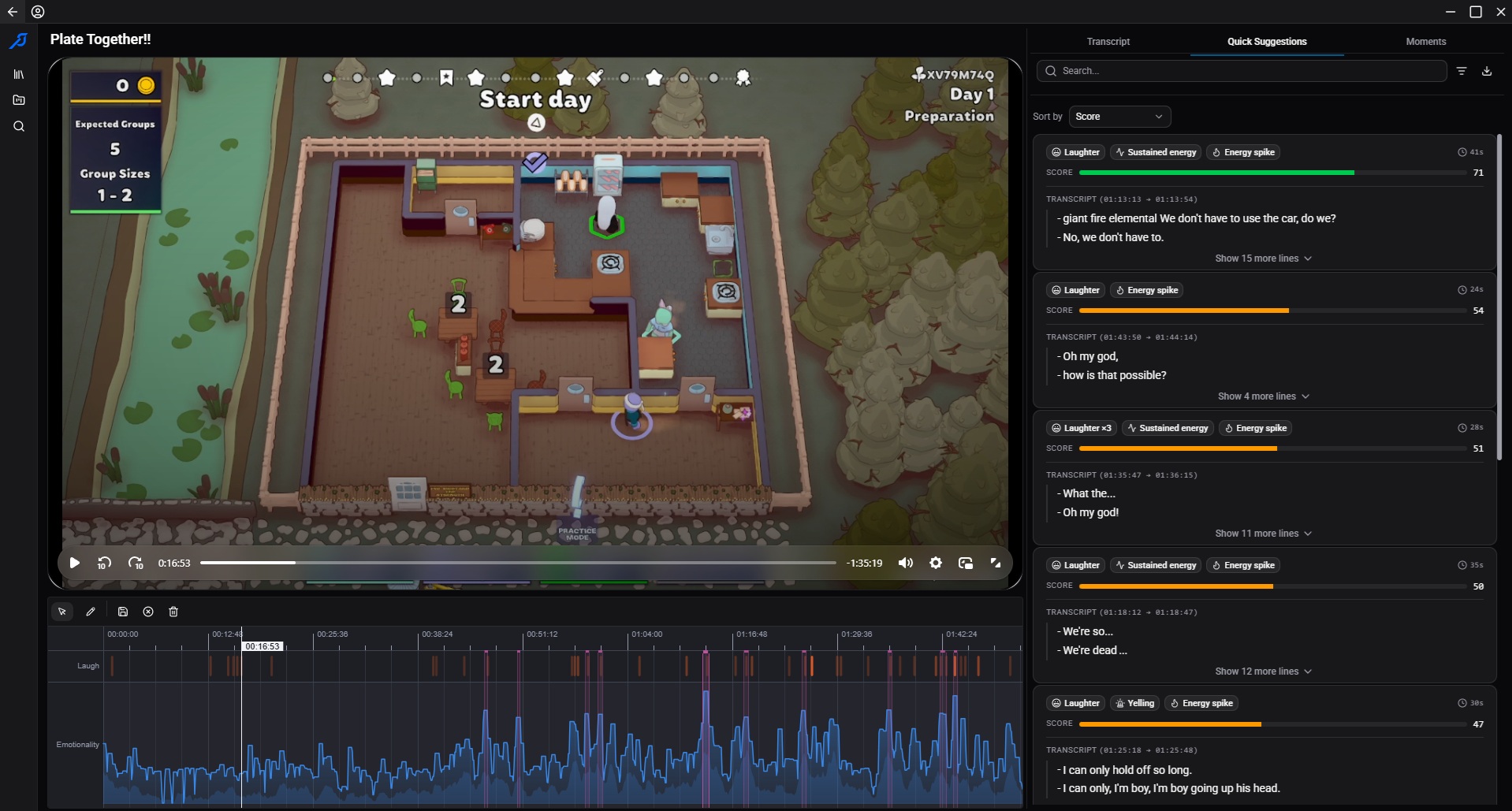The height and width of the screenshot is (811, 1512).
Task: Click transcript line 'We're dead ...'
Action: (x=1094, y=650)
